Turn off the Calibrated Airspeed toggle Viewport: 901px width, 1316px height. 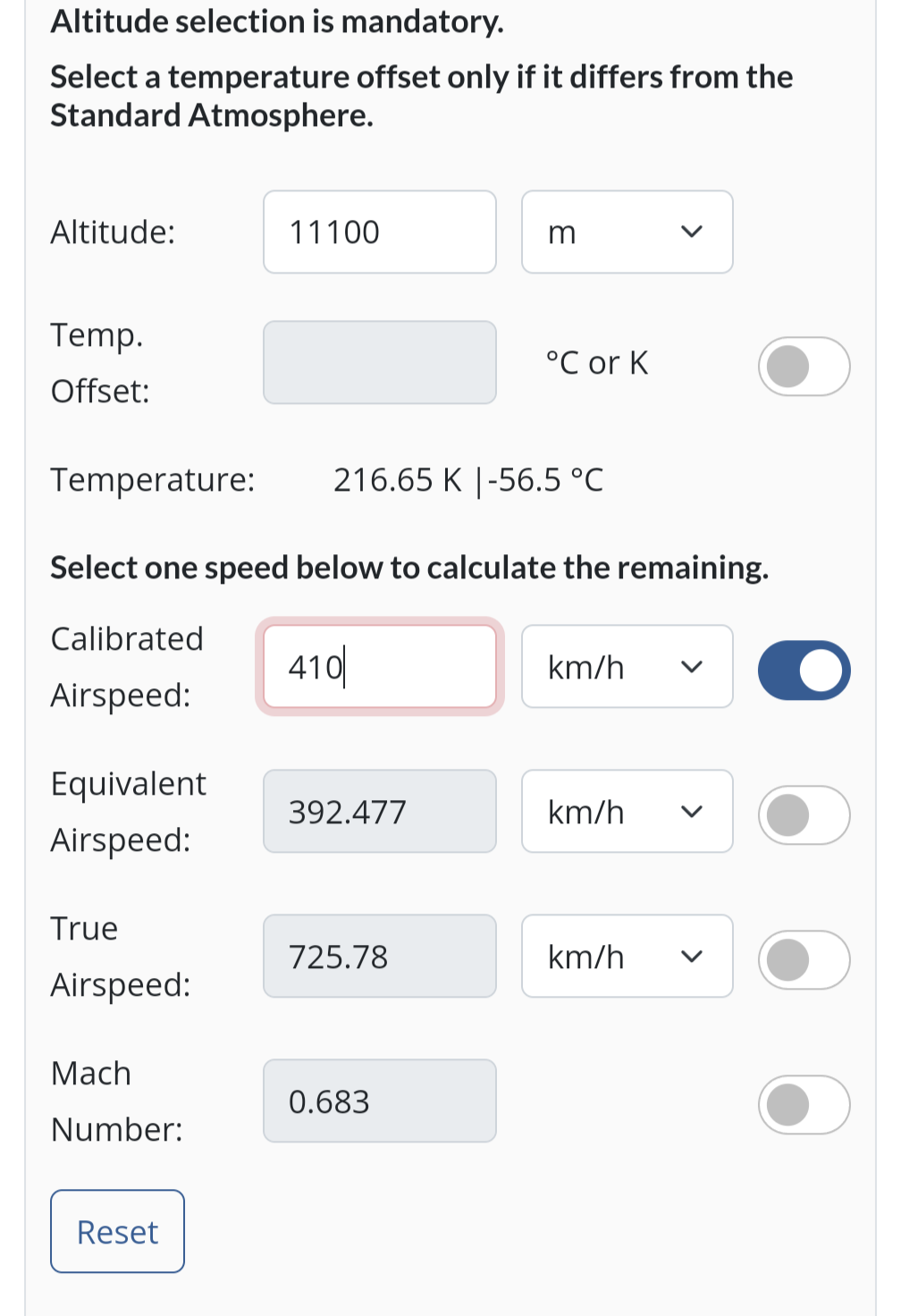[x=804, y=671]
